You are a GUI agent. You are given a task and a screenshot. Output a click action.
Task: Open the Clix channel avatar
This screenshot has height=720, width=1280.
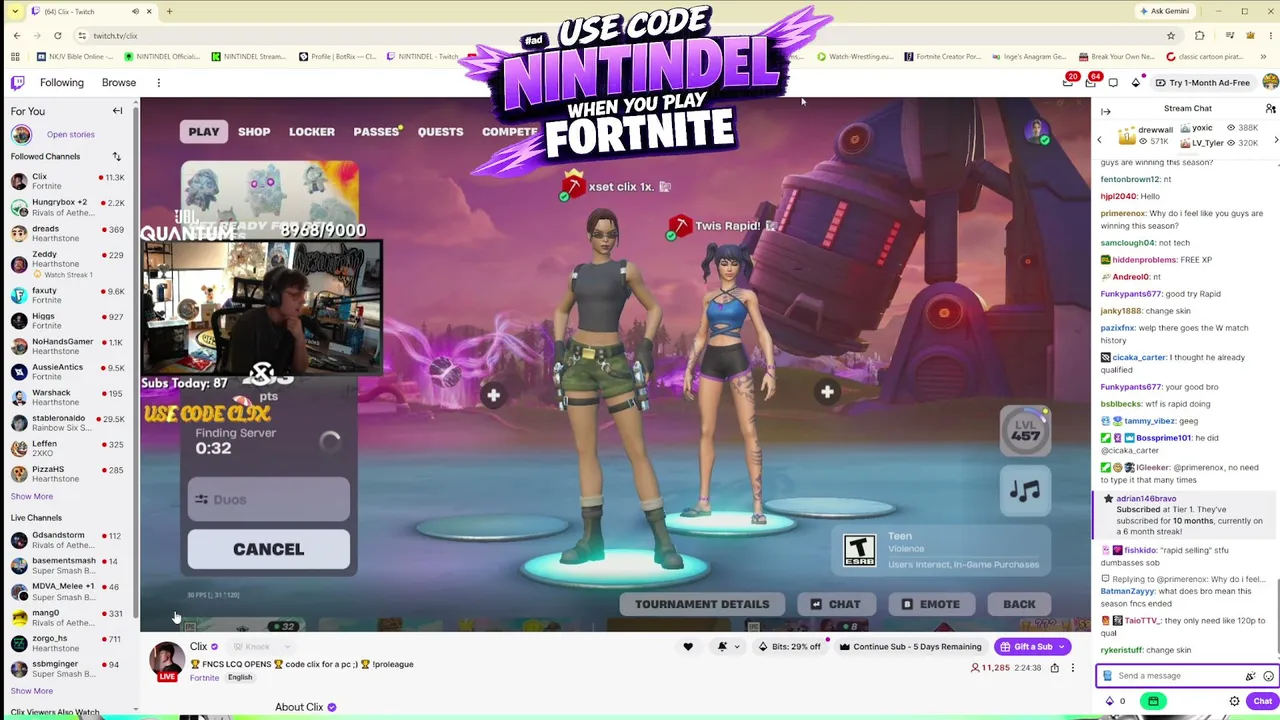167,661
